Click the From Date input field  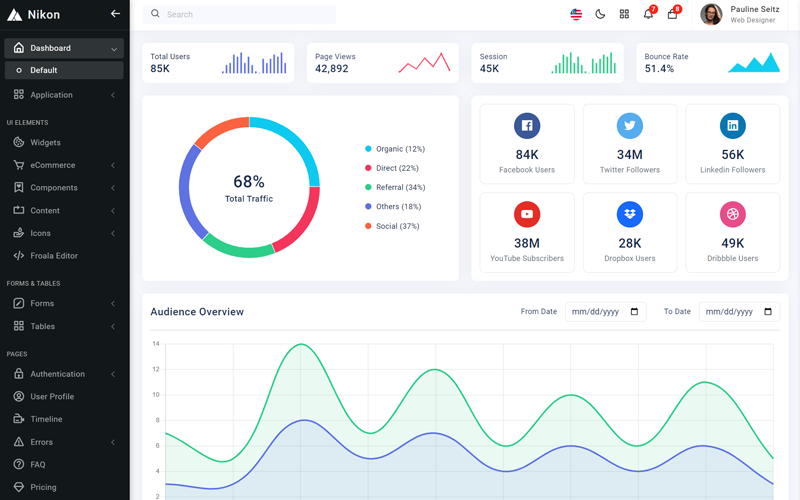point(605,312)
